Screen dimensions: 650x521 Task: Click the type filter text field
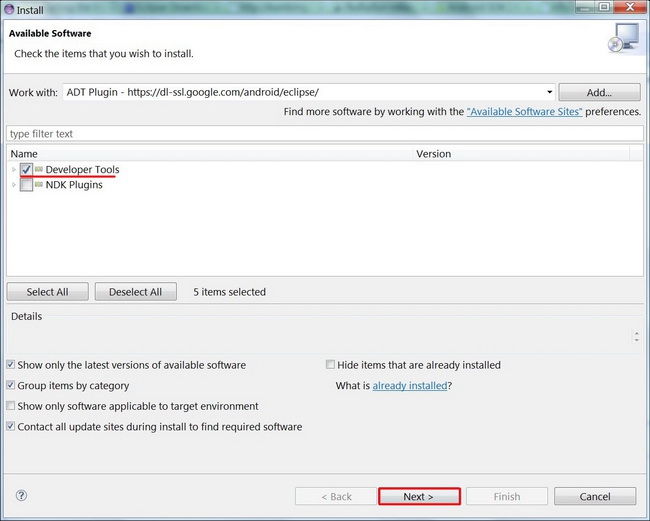pos(325,133)
